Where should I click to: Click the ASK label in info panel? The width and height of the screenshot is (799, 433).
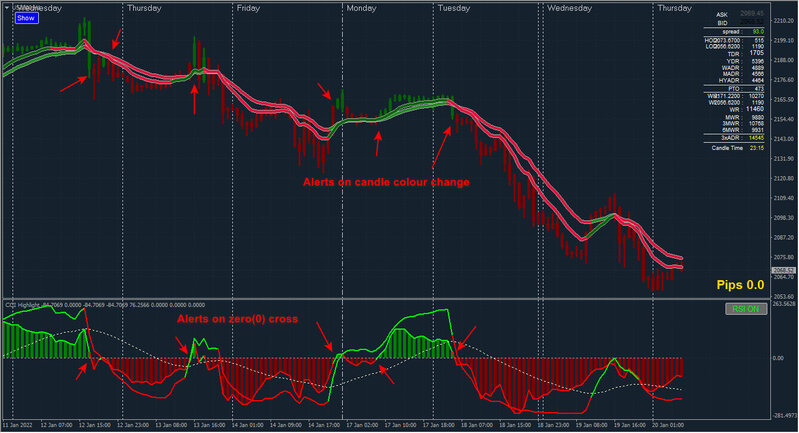click(x=722, y=15)
